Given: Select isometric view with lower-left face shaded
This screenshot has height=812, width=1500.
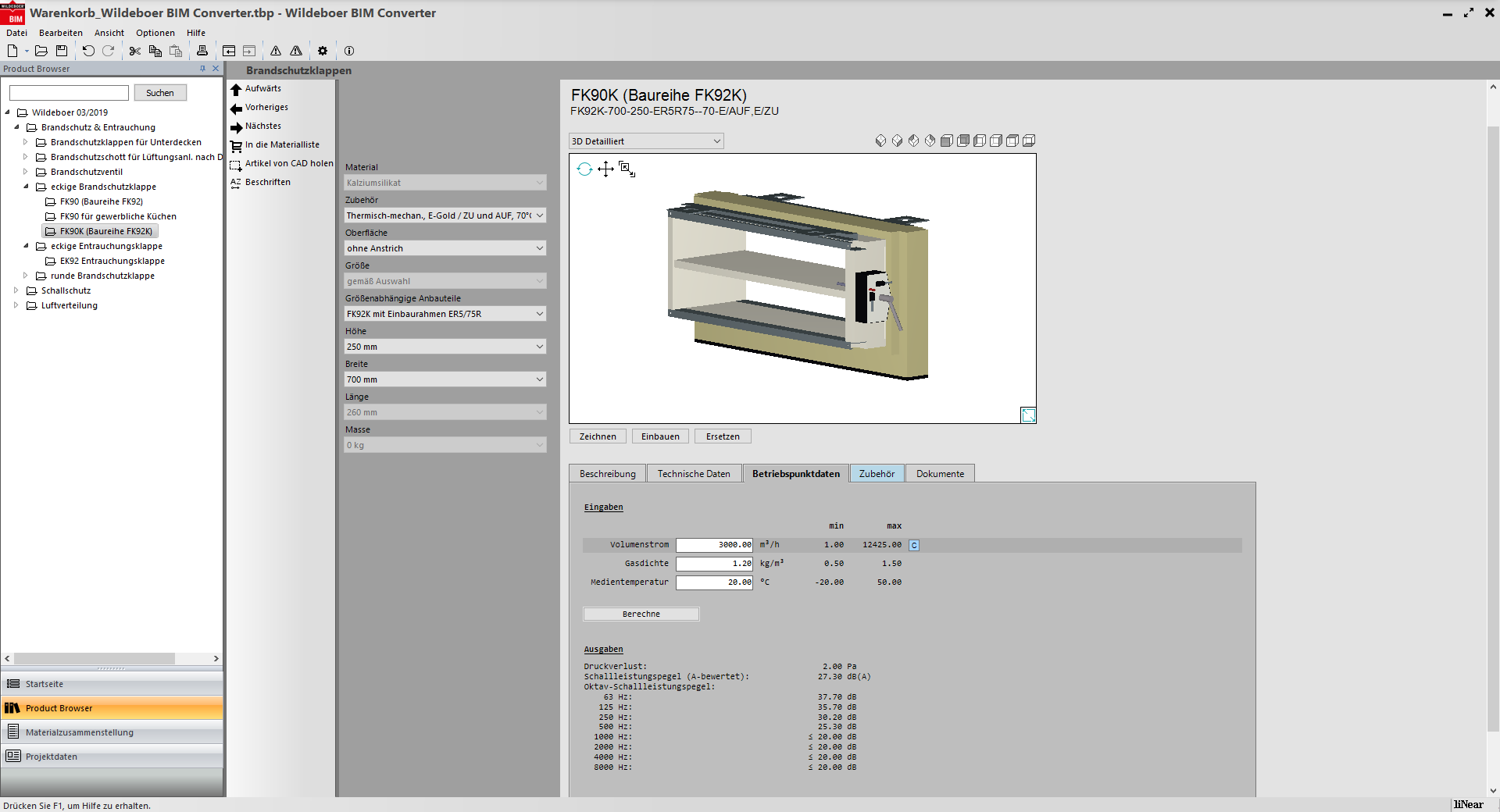Looking at the screenshot, I should (881, 141).
